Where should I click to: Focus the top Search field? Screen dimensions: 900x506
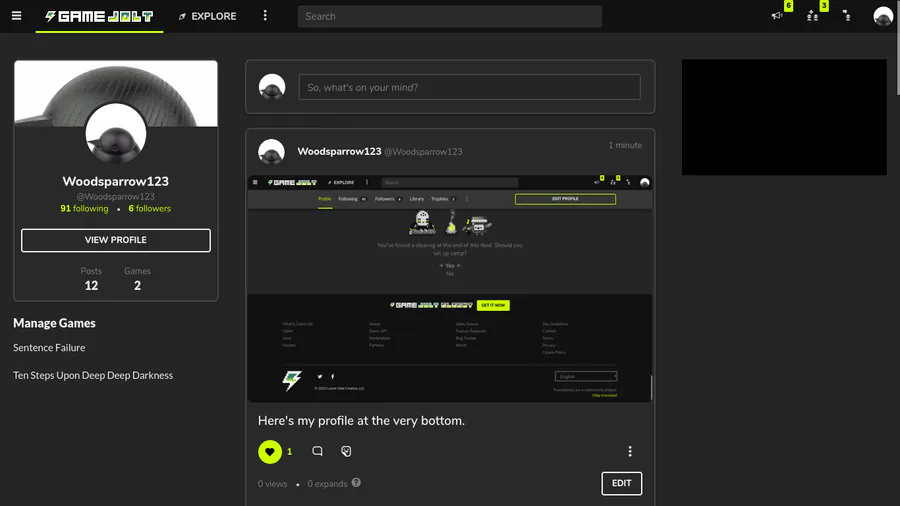pos(449,17)
